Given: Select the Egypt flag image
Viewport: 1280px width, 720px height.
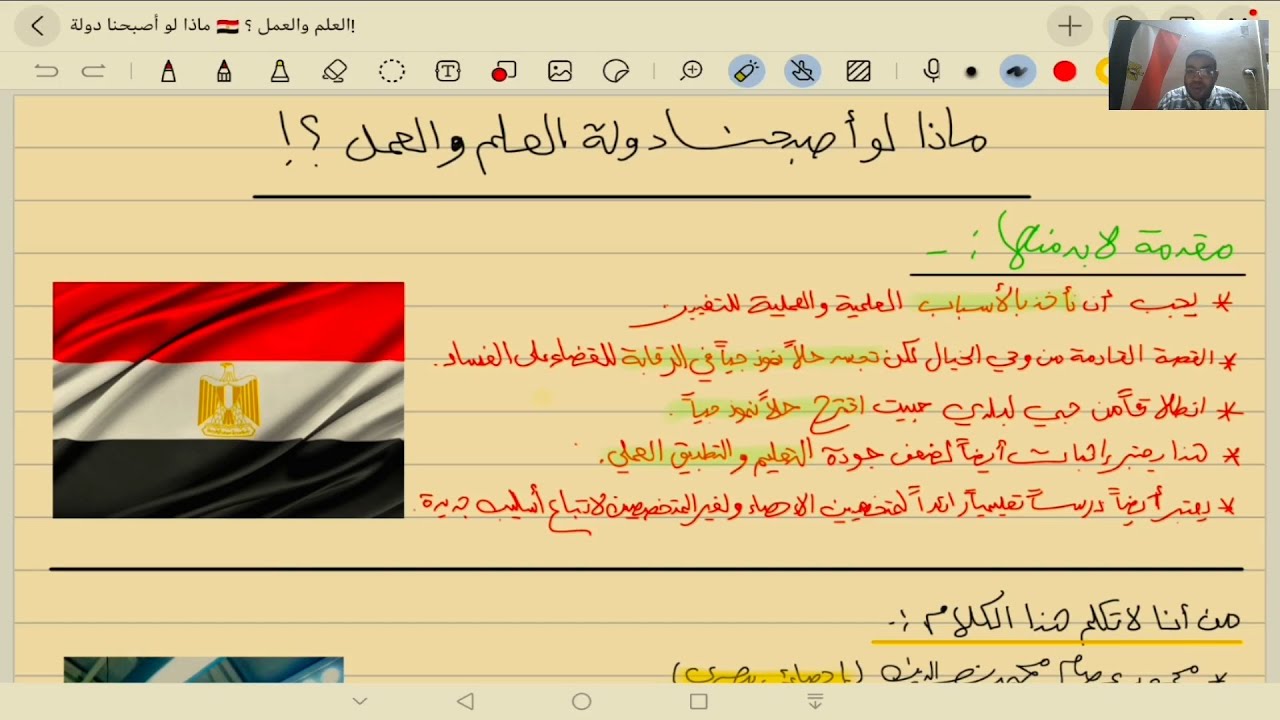Looking at the screenshot, I should pyautogui.click(x=228, y=400).
